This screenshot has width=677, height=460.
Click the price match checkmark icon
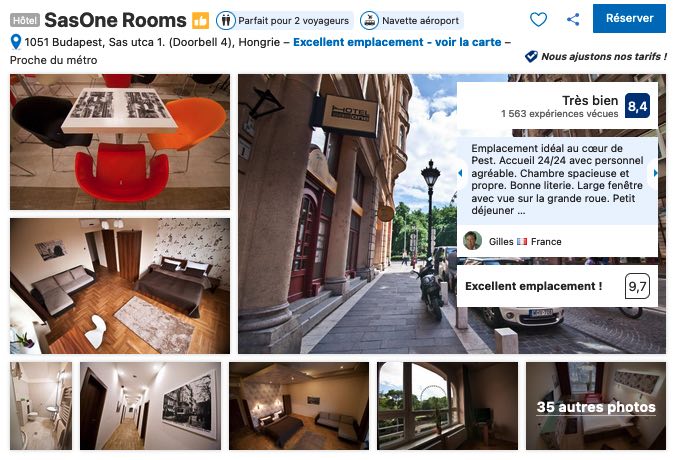coord(531,56)
